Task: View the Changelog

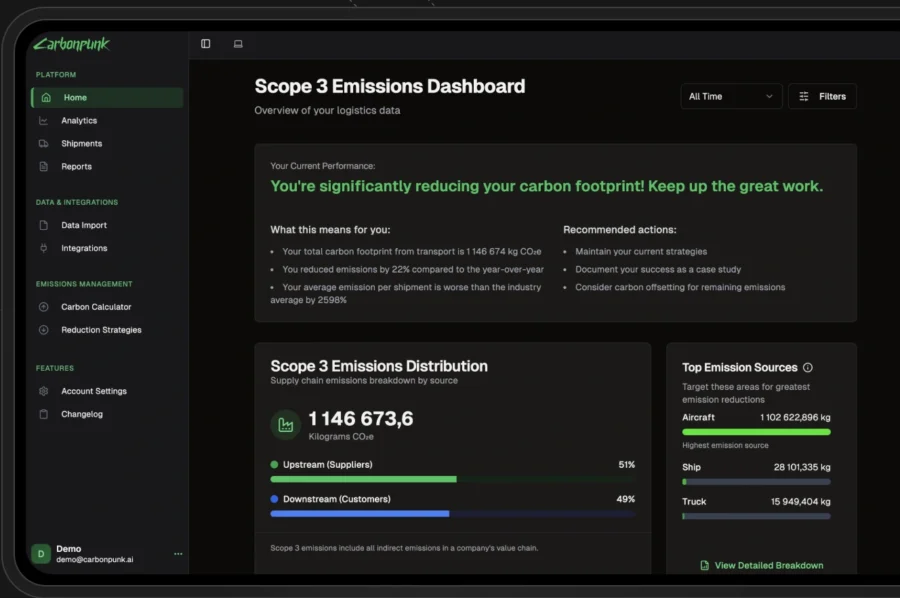Action: (107, 414)
